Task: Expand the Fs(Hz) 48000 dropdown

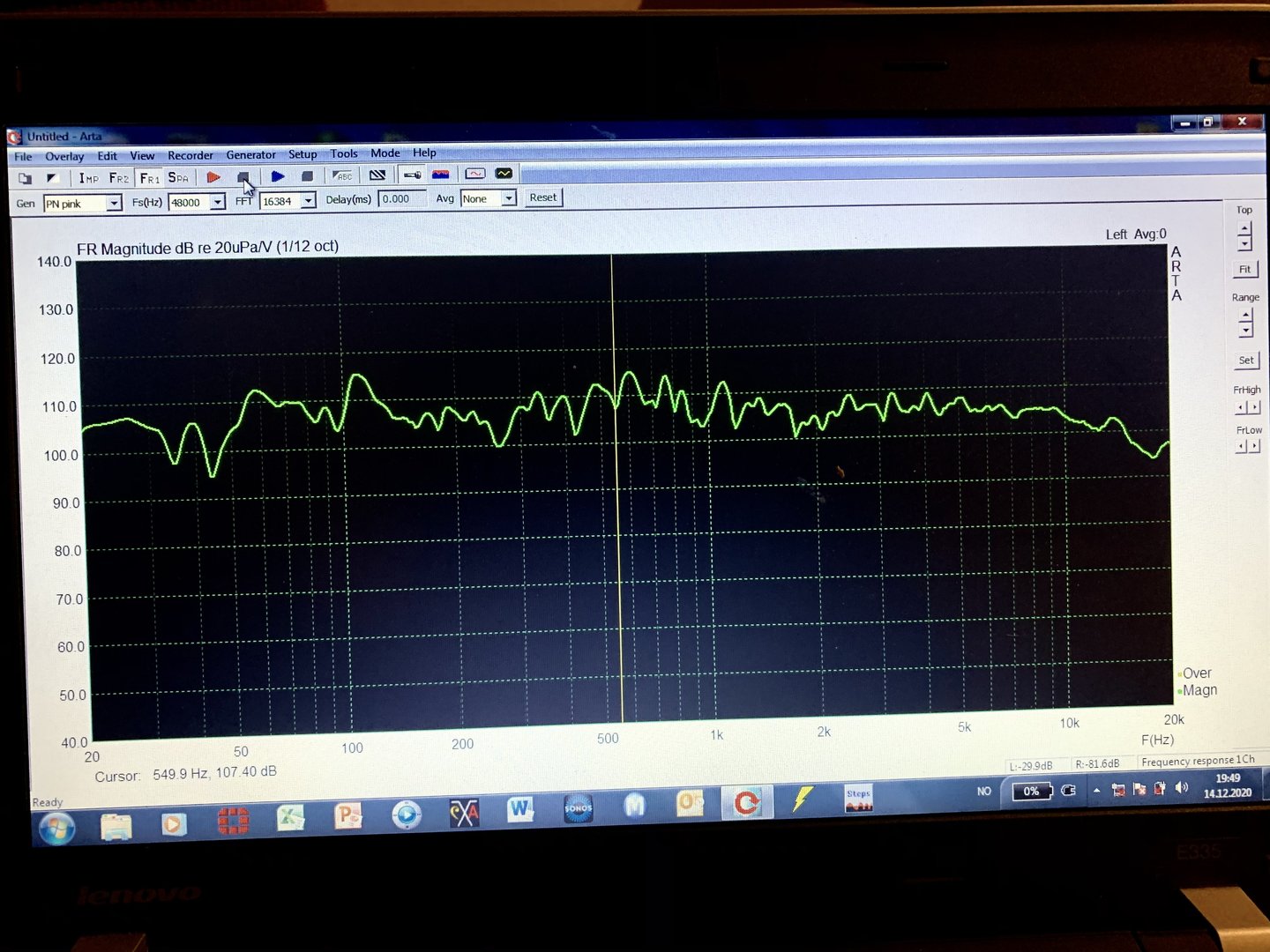Action: [x=218, y=202]
